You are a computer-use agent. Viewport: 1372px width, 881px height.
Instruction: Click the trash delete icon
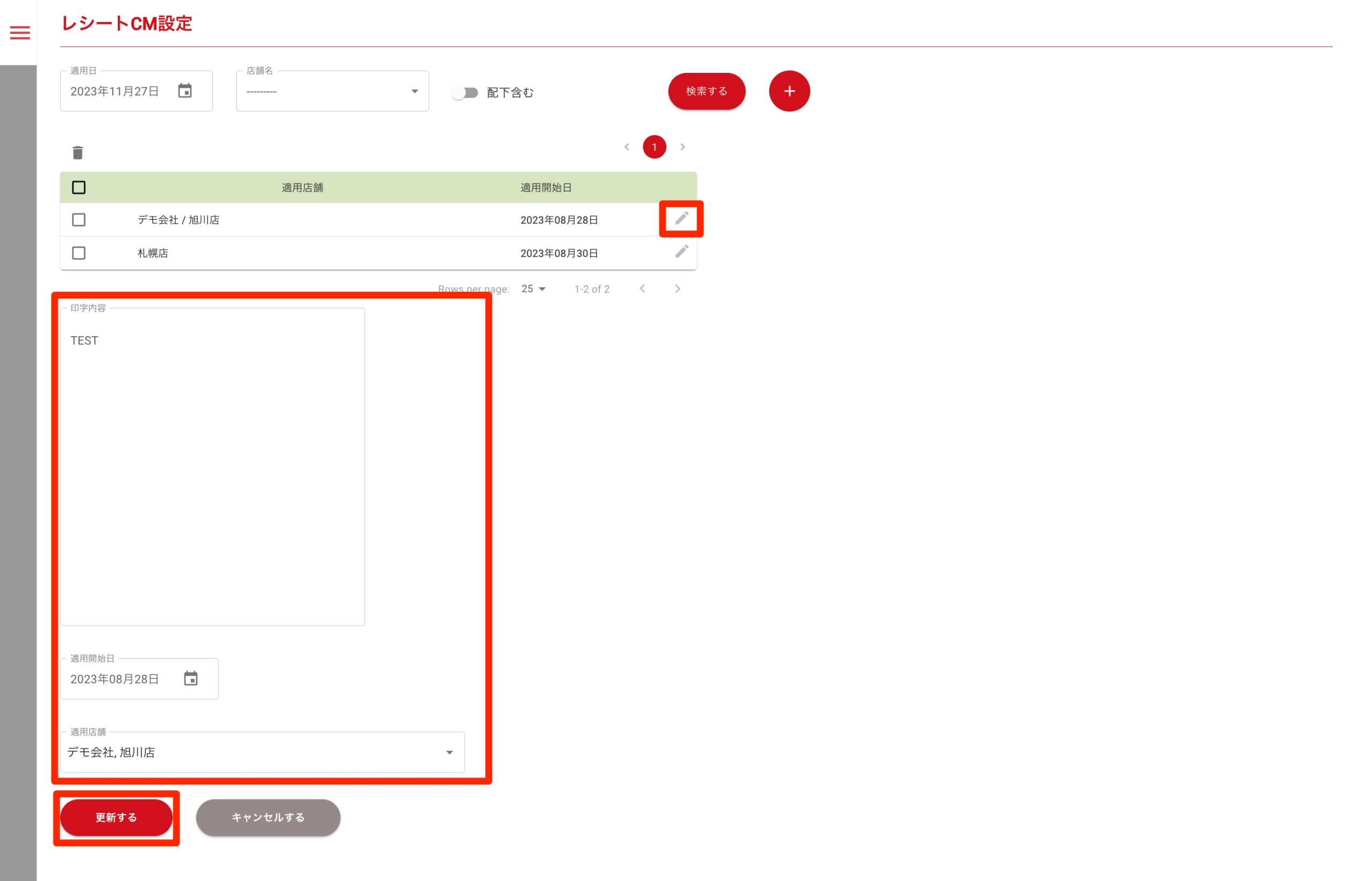pyautogui.click(x=78, y=153)
